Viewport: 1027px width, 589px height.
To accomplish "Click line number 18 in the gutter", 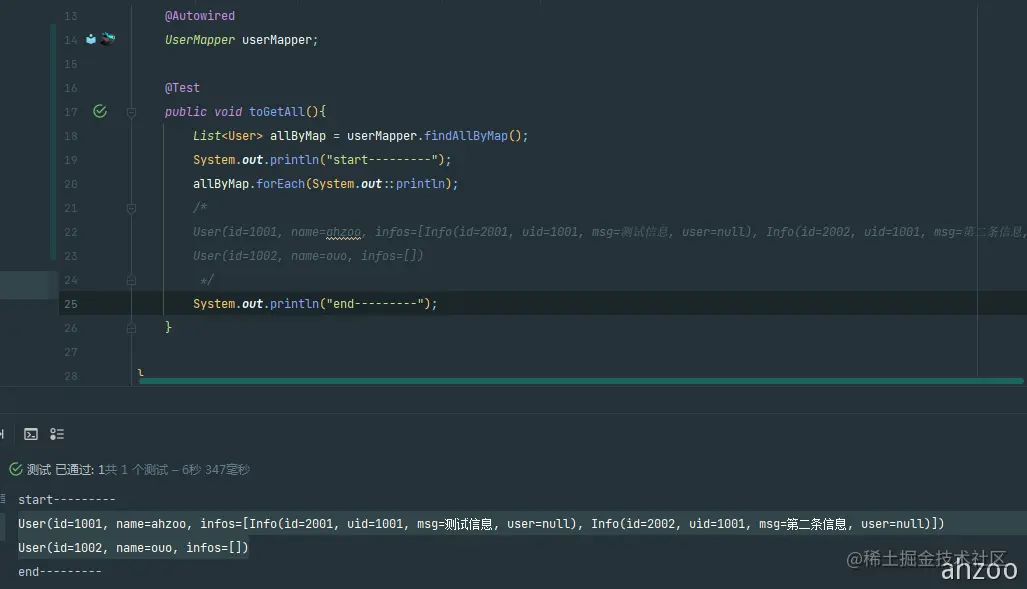I will point(71,136).
